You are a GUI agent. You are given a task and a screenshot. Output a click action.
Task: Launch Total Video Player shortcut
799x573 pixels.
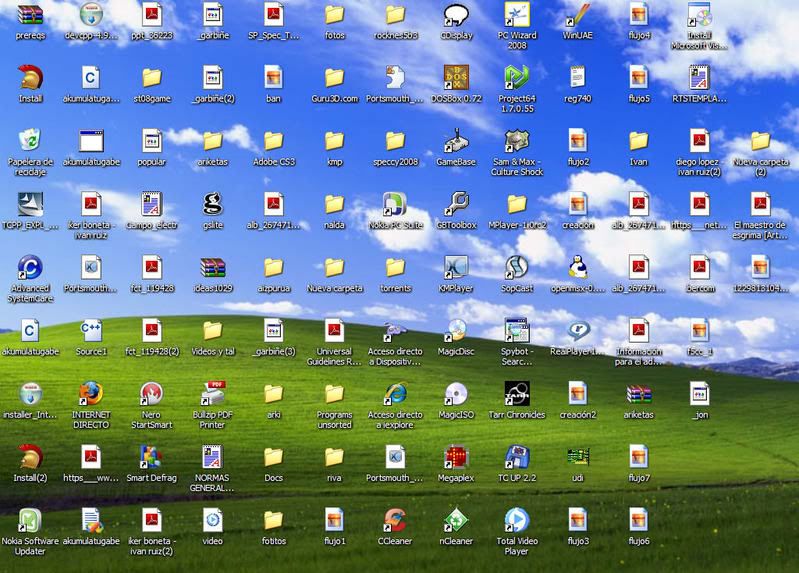coord(517,520)
